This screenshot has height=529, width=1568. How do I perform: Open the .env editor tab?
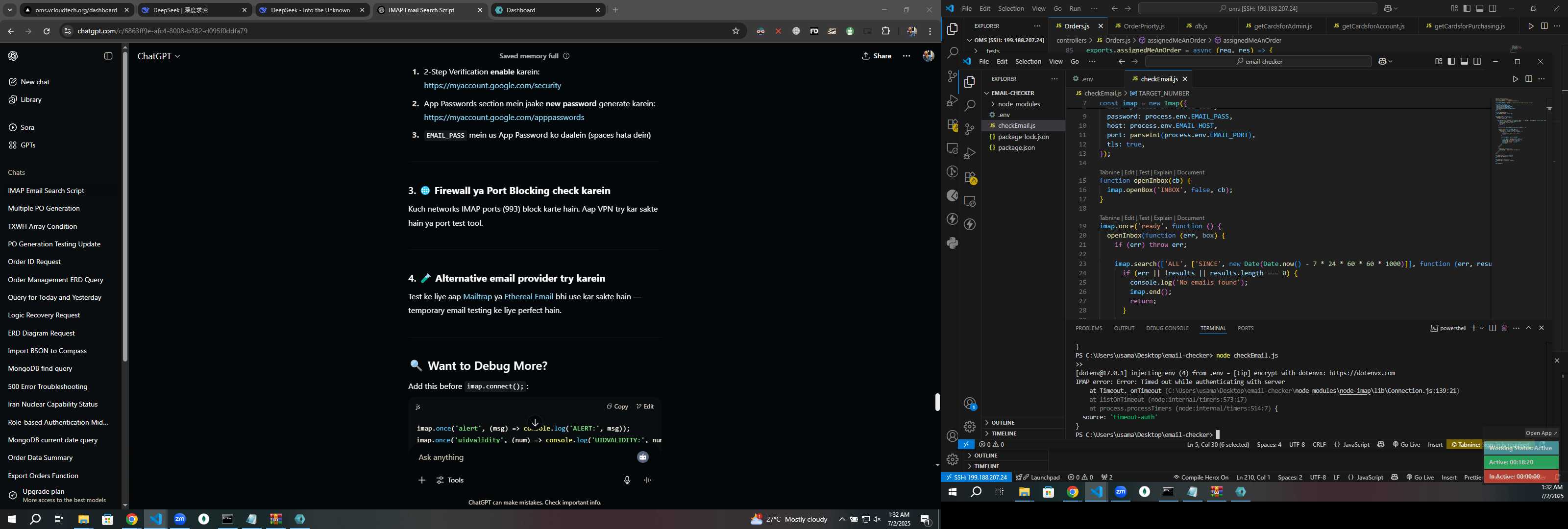1088,79
